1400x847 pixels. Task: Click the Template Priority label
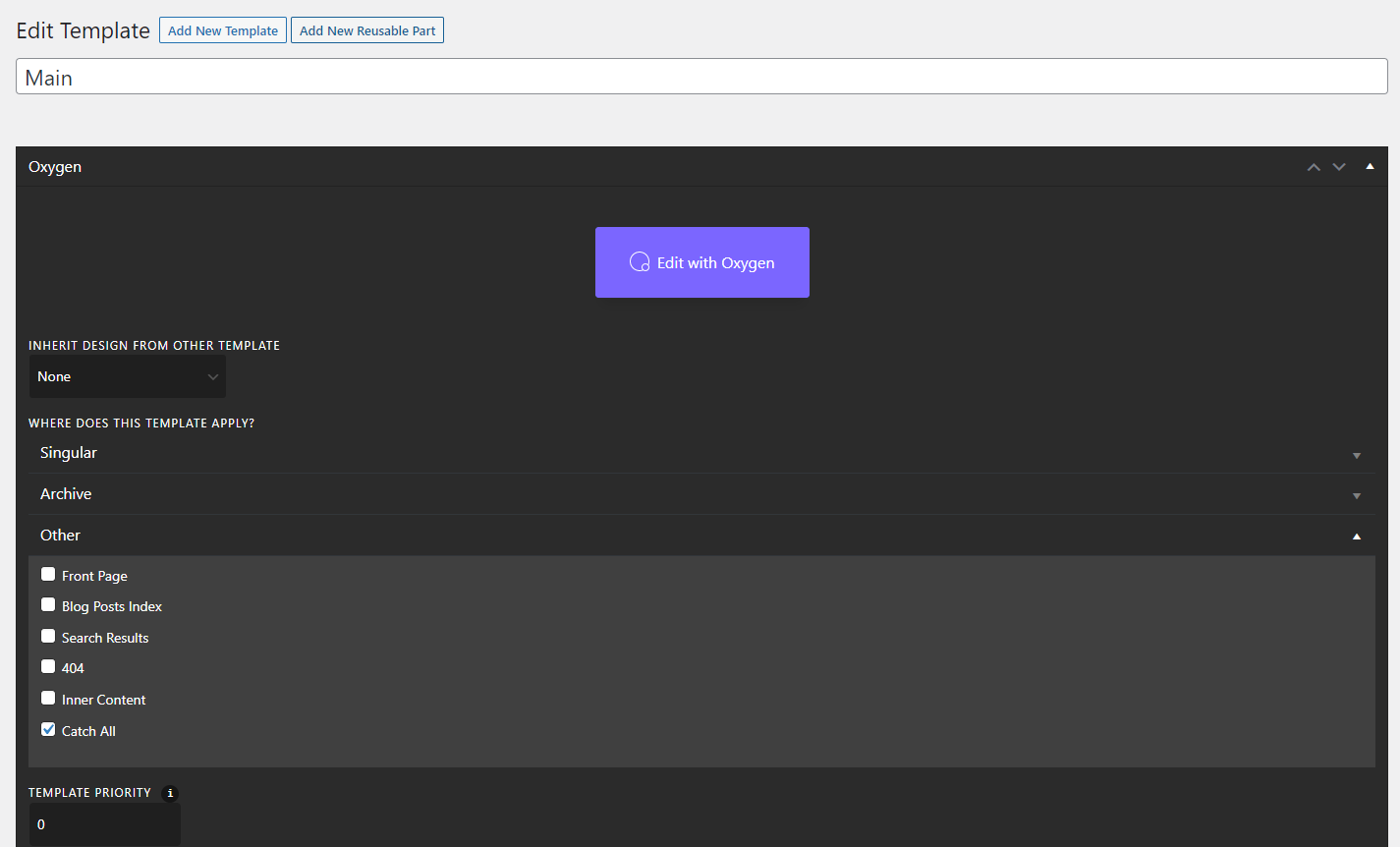pos(89,793)
